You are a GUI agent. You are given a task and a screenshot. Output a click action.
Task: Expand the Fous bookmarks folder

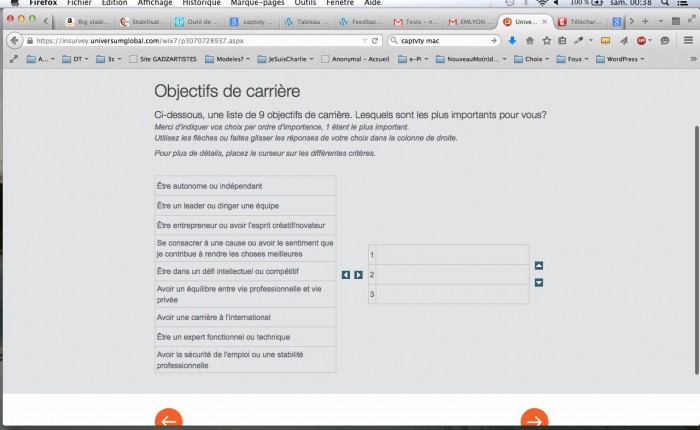(573, 59)
